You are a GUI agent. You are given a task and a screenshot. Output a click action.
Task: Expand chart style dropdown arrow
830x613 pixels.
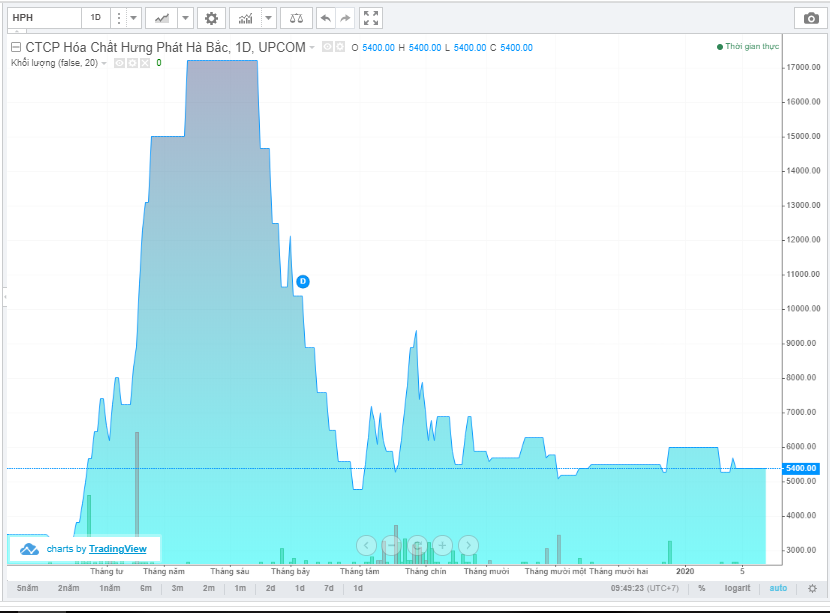pos(185,18)
